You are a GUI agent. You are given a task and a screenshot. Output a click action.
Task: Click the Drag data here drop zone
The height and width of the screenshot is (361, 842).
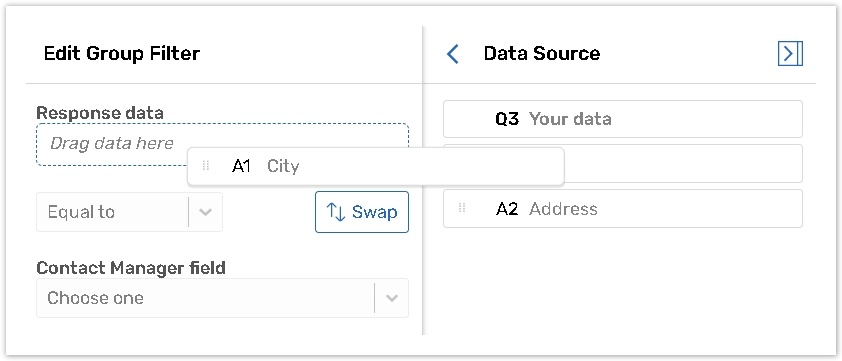(222, 145)
